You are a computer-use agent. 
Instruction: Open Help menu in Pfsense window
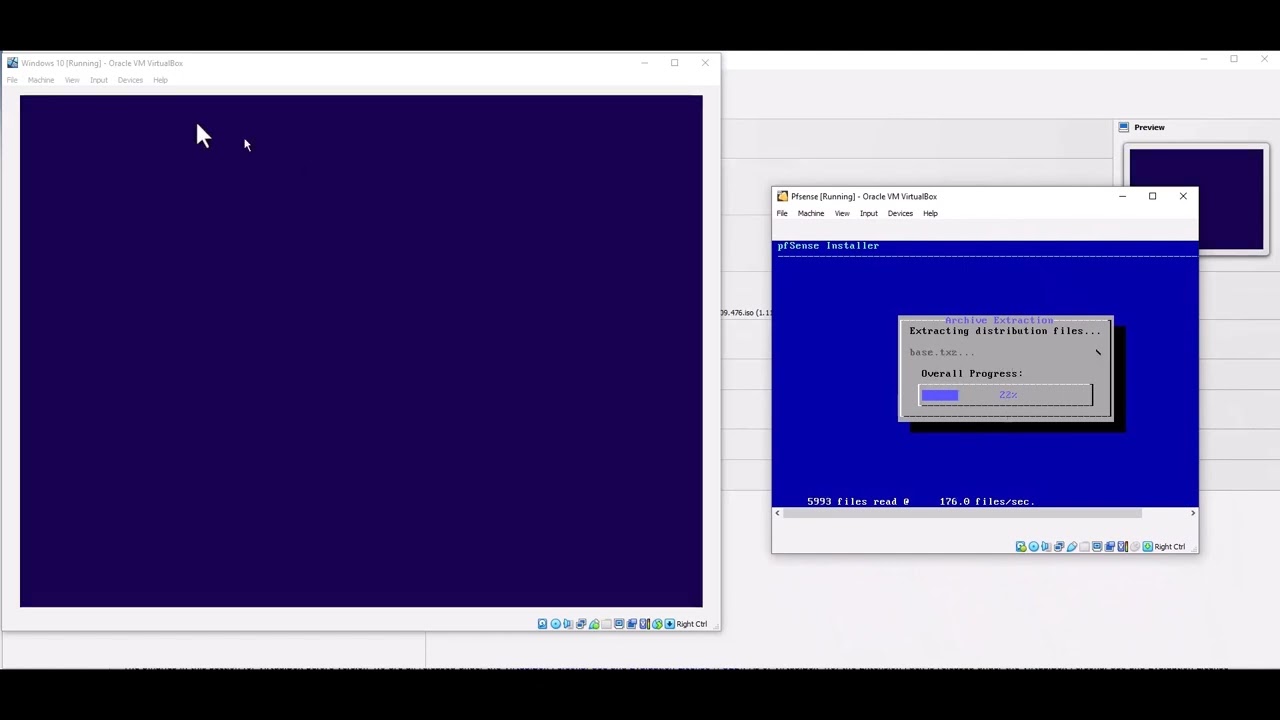(930, 213)
